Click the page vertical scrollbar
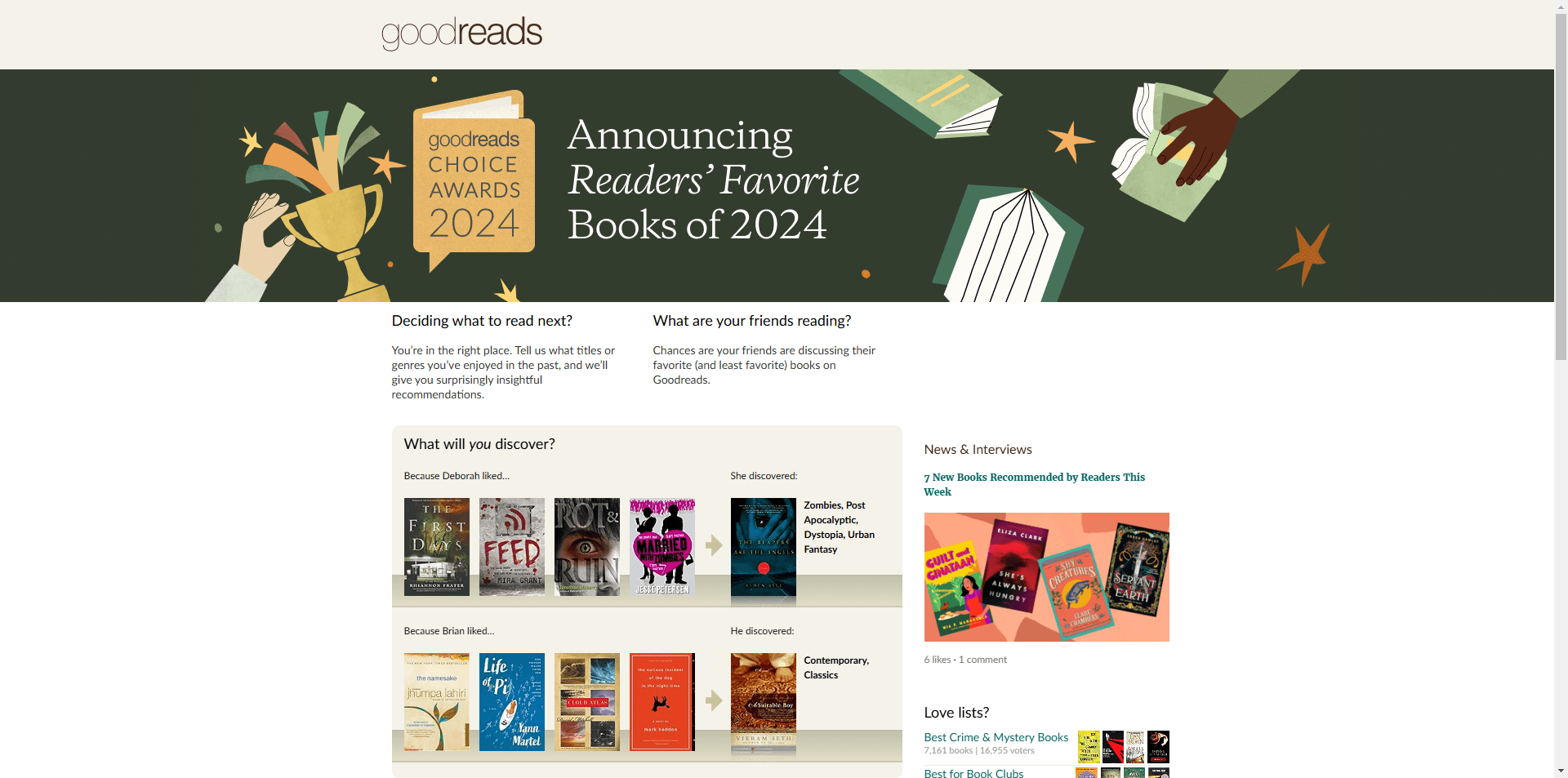The height and width of the screenshot is (778, 1568). pyautogui.click(x=1561, y=188)
